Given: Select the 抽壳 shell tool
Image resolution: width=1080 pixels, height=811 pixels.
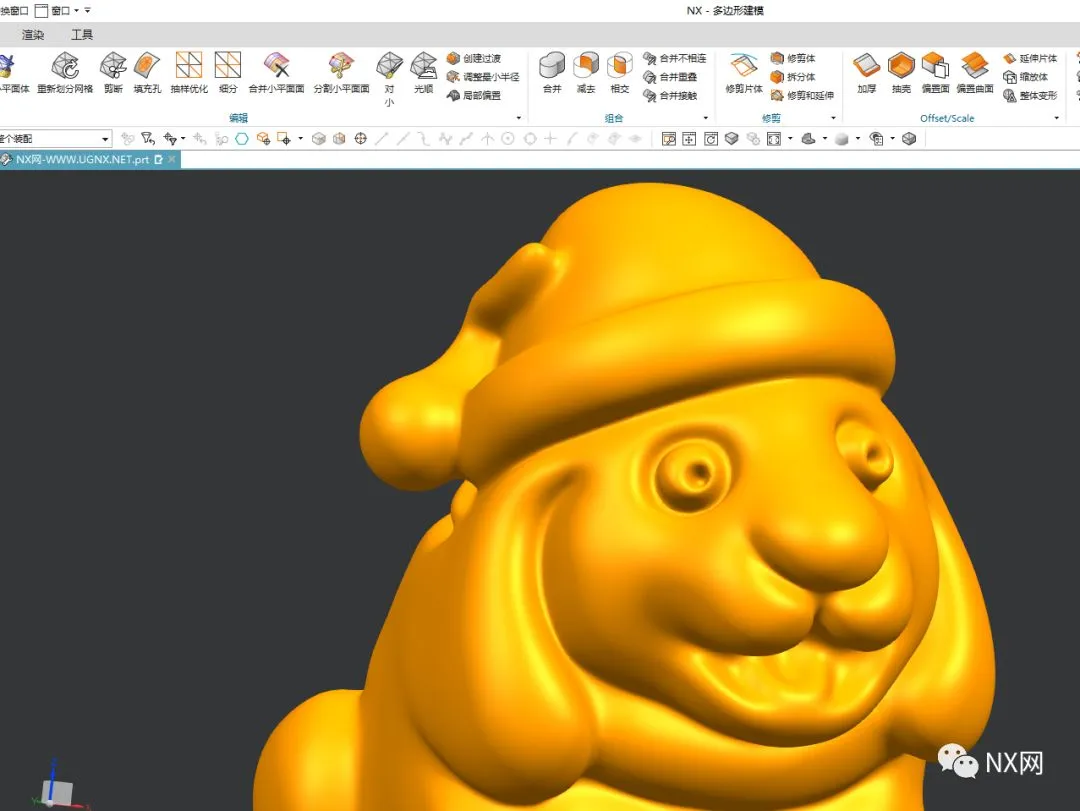Looking at the screenshot, I should (x=901, y=72).
